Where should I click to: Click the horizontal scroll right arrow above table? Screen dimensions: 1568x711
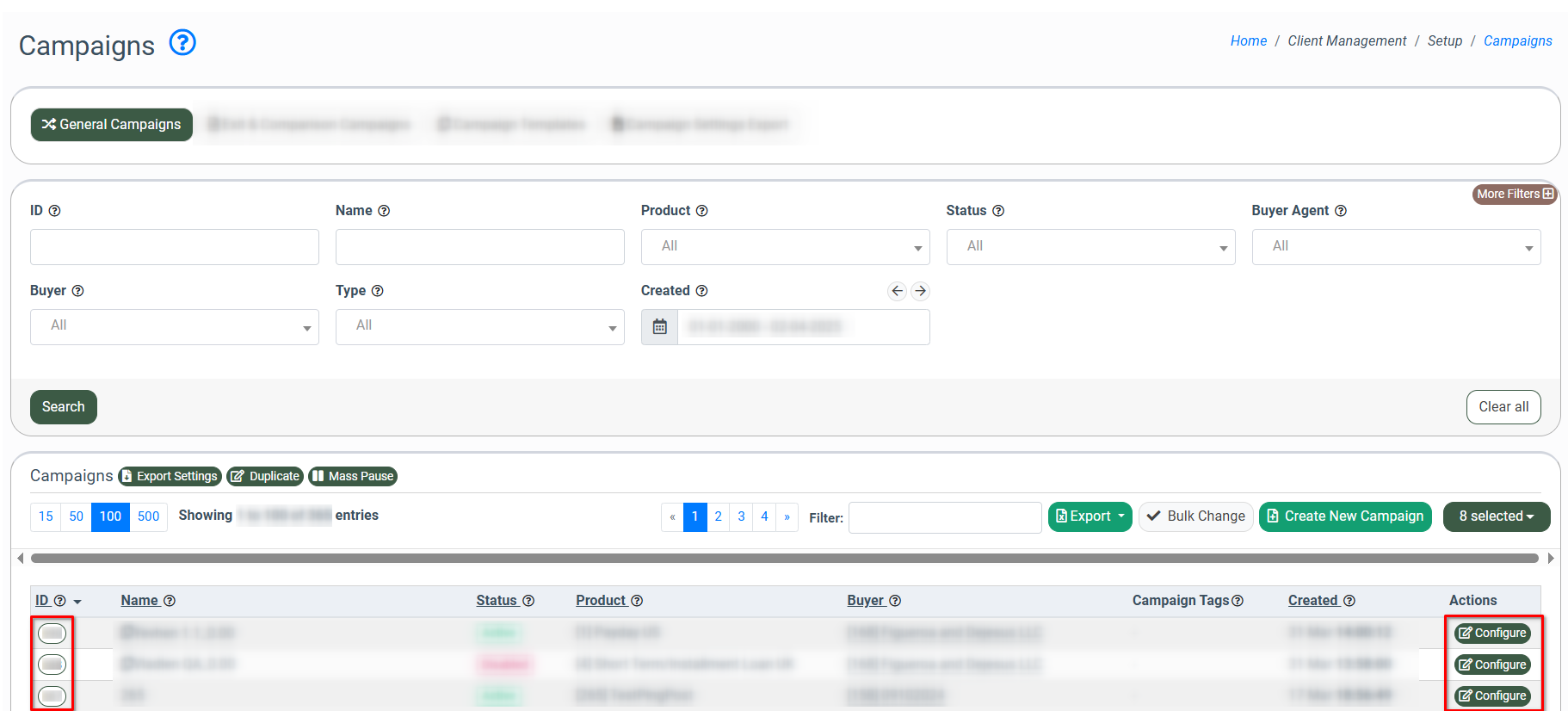click(x=1551, y=559)
